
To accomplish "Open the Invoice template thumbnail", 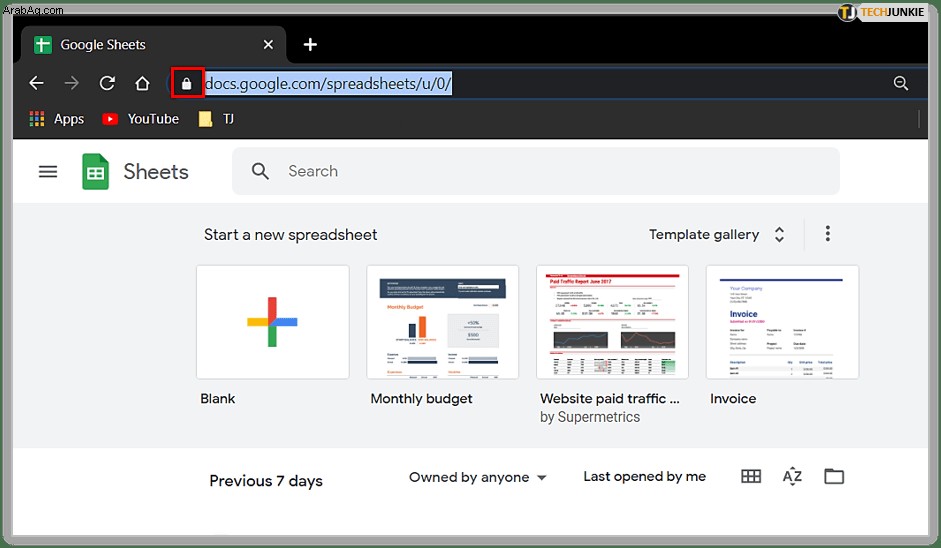I will 782,322.
